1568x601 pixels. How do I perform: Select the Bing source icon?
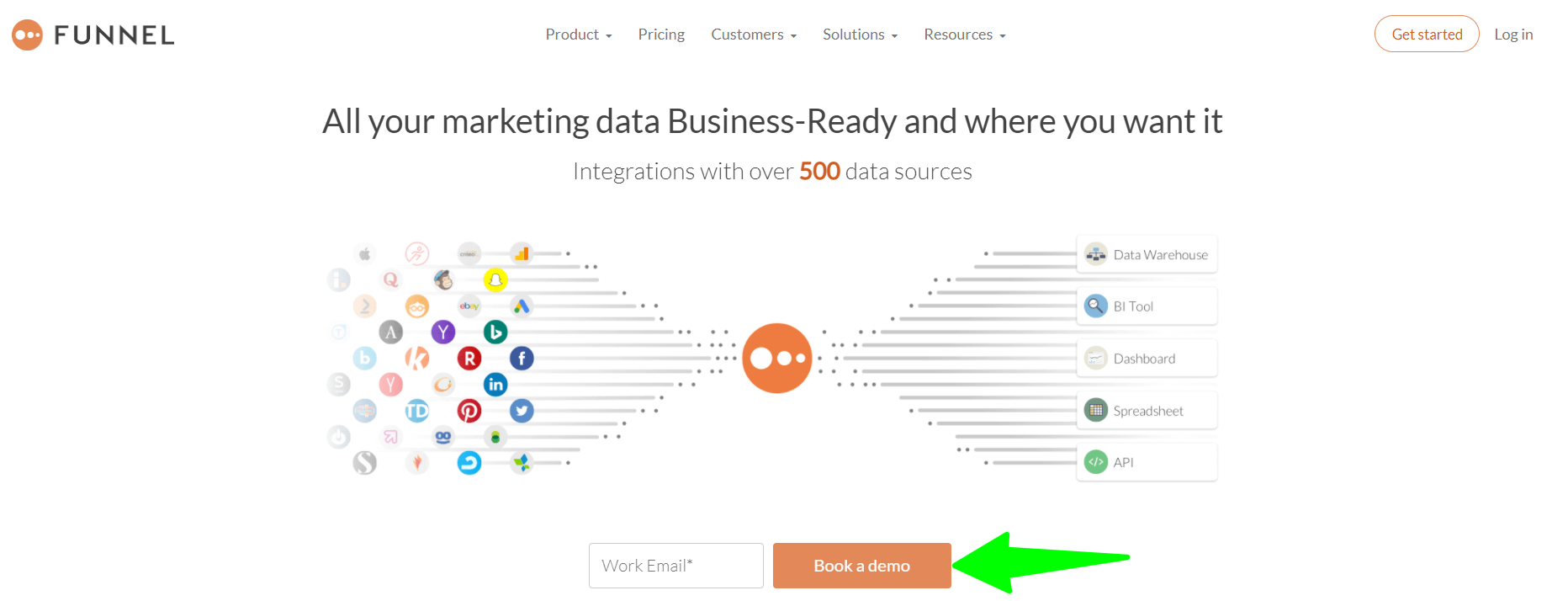point(495,332)
